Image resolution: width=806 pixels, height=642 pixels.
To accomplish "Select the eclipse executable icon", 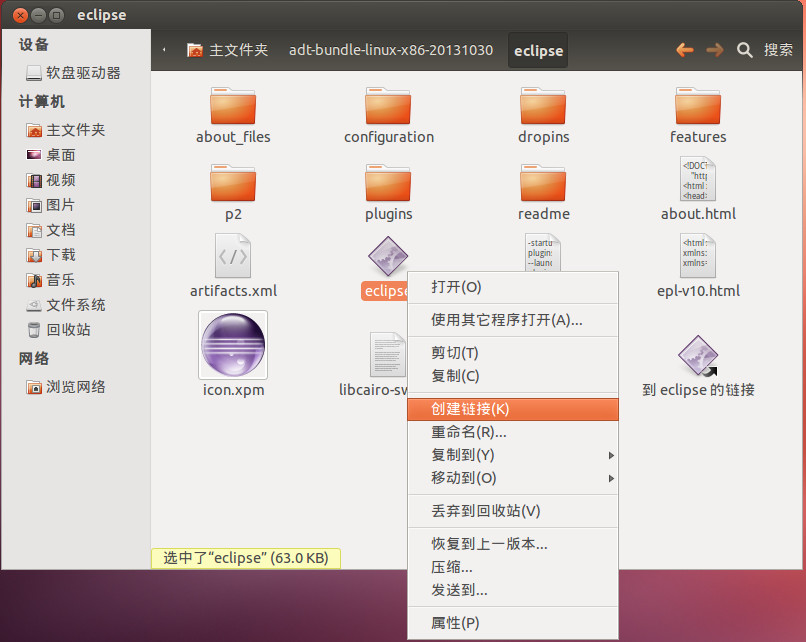I will 388,256.
